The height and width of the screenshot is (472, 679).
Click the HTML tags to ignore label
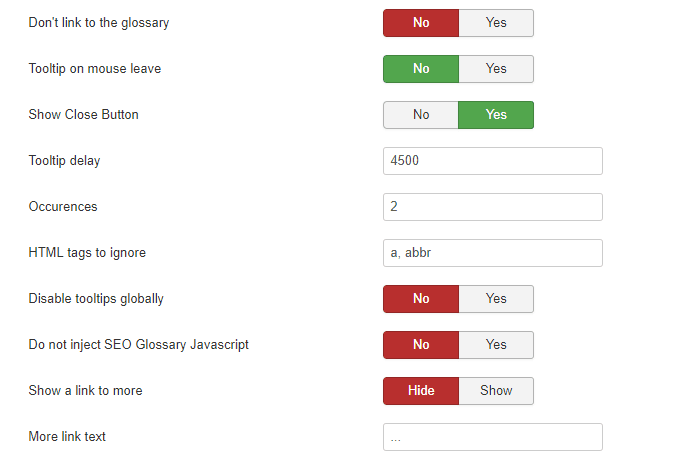click(87, 253)
